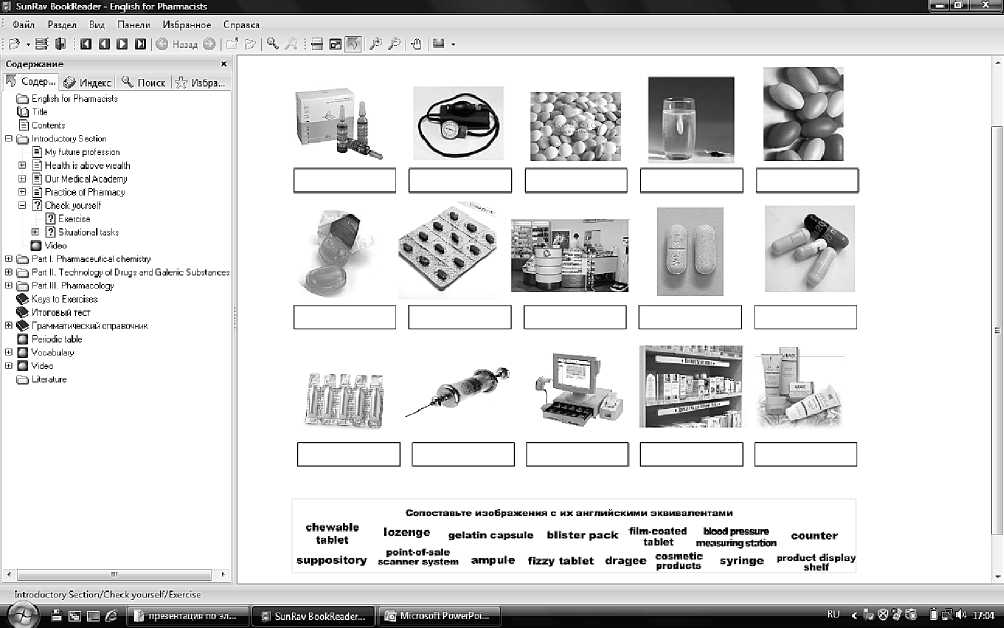1004x628 pixels.
Task: Open the Windows Start button
Action: click(x=23, y=615)
